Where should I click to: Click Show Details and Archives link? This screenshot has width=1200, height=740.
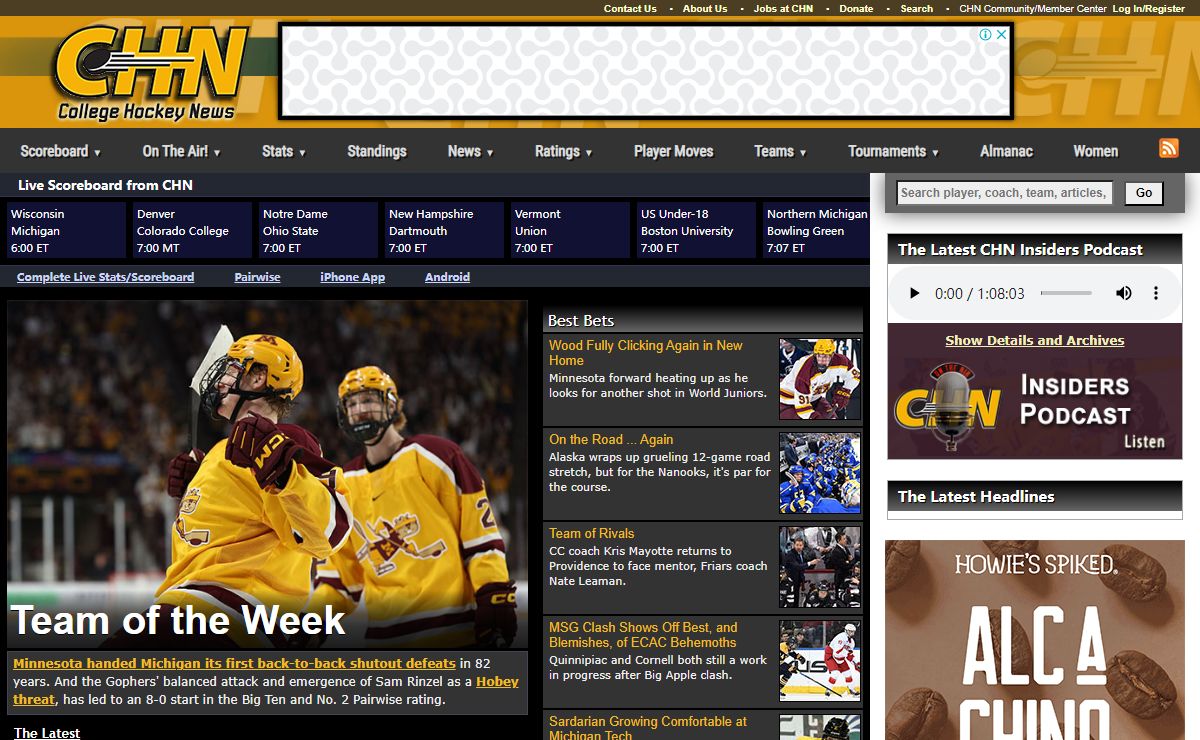[x=1034, y=340]
